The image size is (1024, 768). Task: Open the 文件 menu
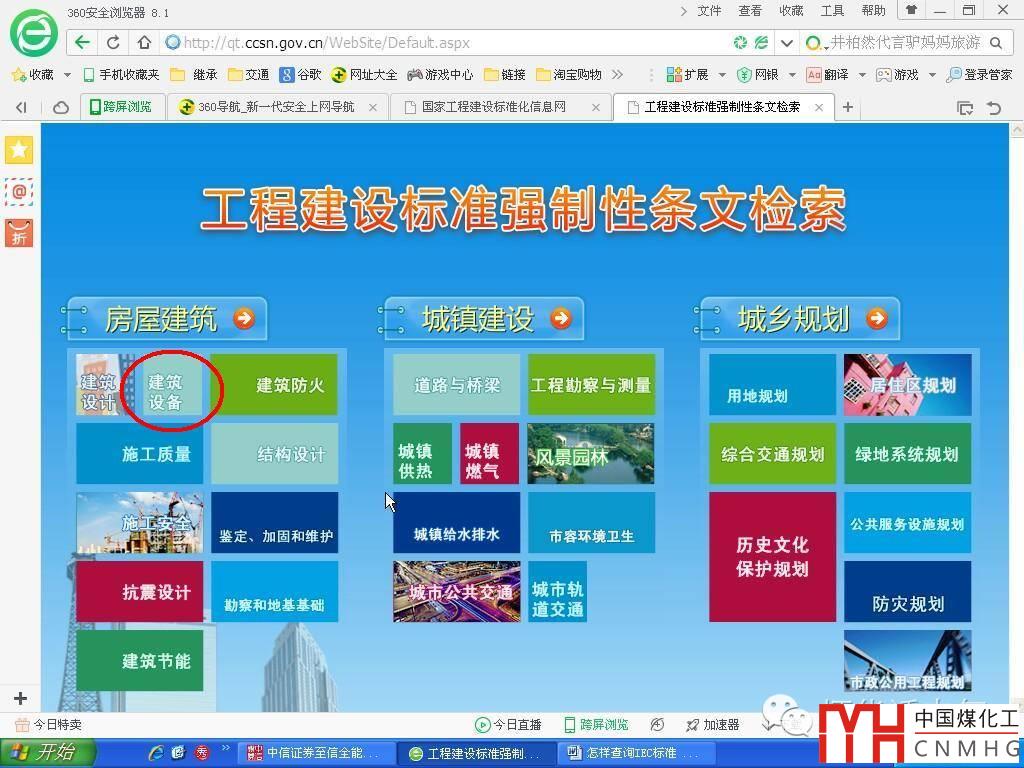coord(709,10)
